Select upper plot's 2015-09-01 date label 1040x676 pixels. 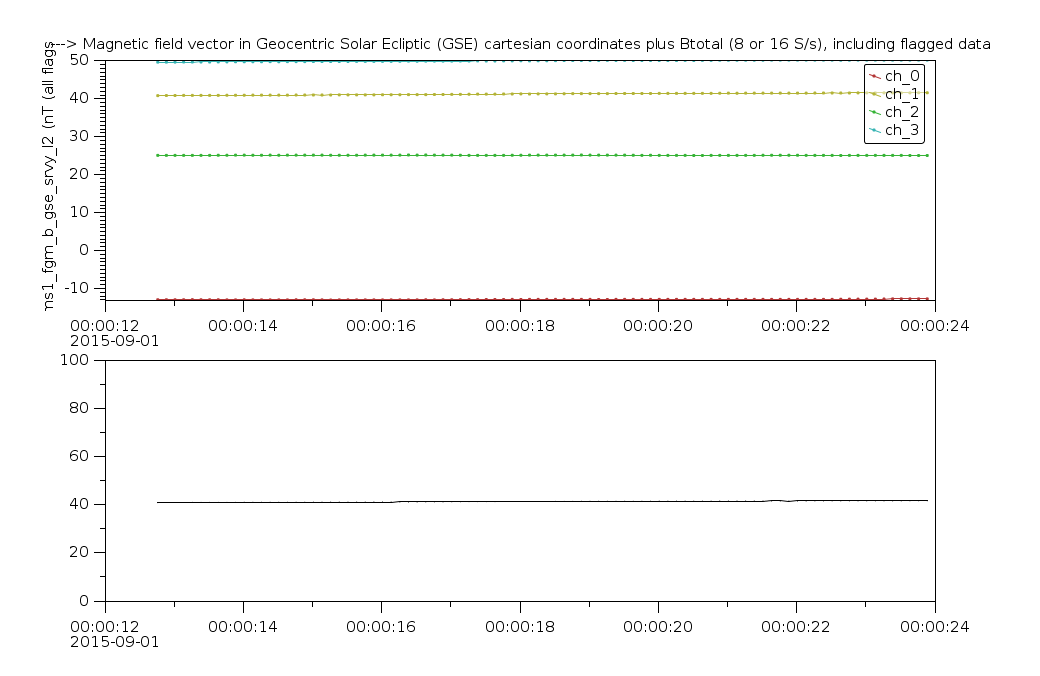pyautogui.click(x=114, y=340)
